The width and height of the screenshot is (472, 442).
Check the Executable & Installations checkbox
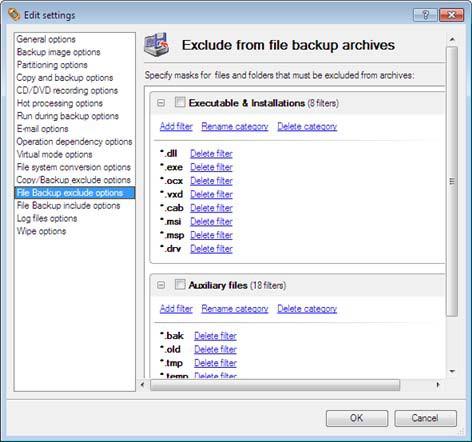point(180,102)
